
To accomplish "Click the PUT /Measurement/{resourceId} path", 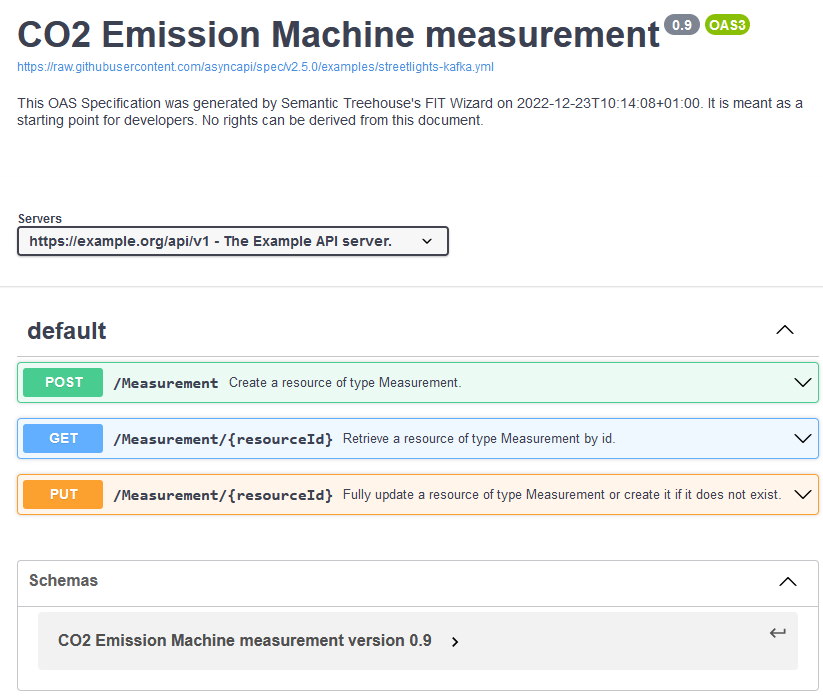I will pyautogui.click(x=223, y=495).
